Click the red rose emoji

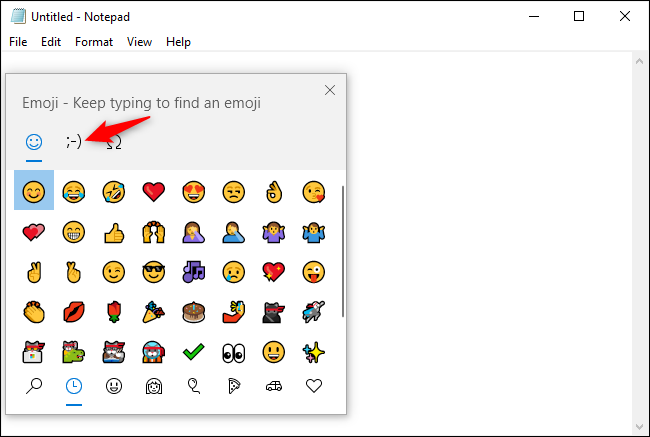point(113,311)
